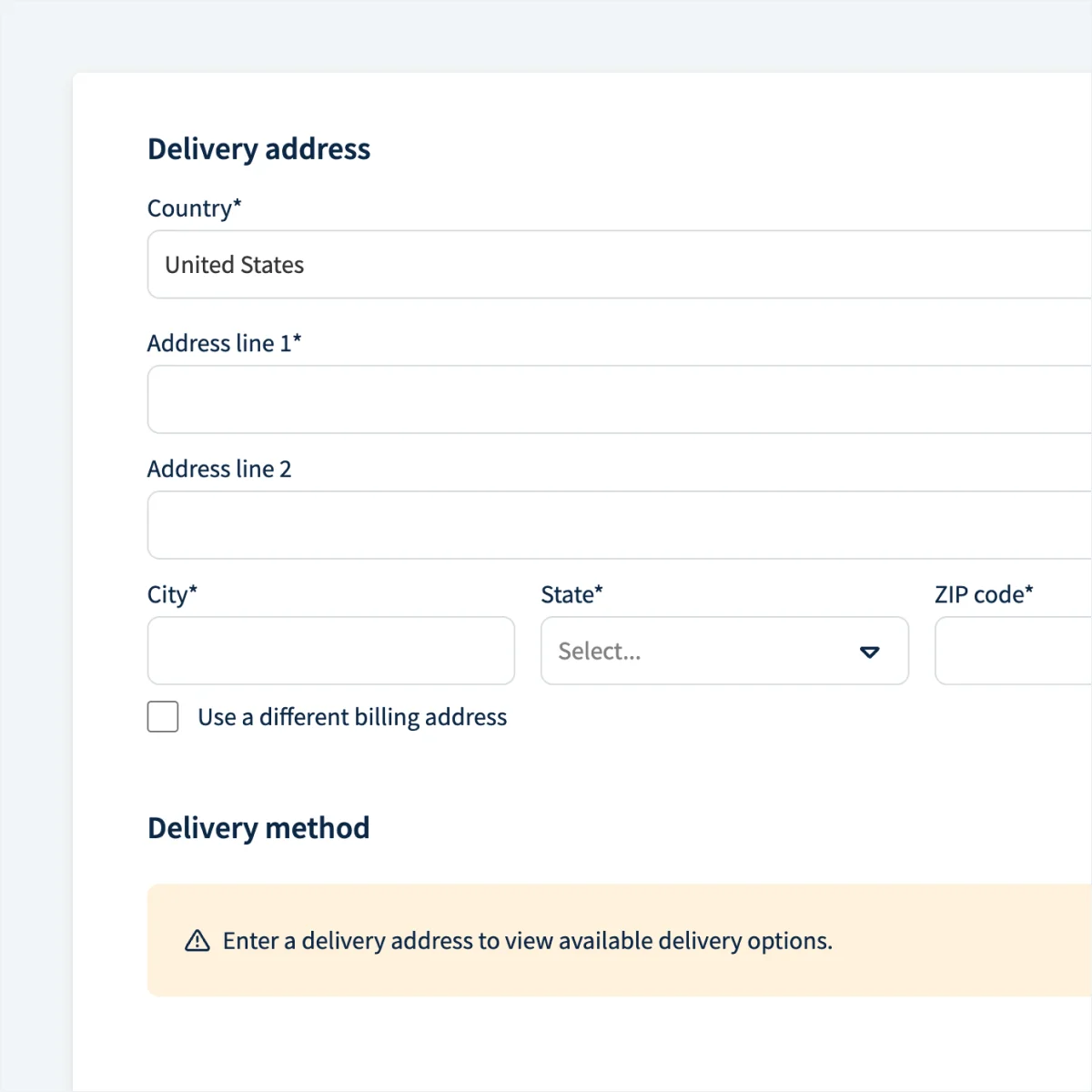Click the City input field
Screen dimensions: 1092x1092
[x=331, y=651]
